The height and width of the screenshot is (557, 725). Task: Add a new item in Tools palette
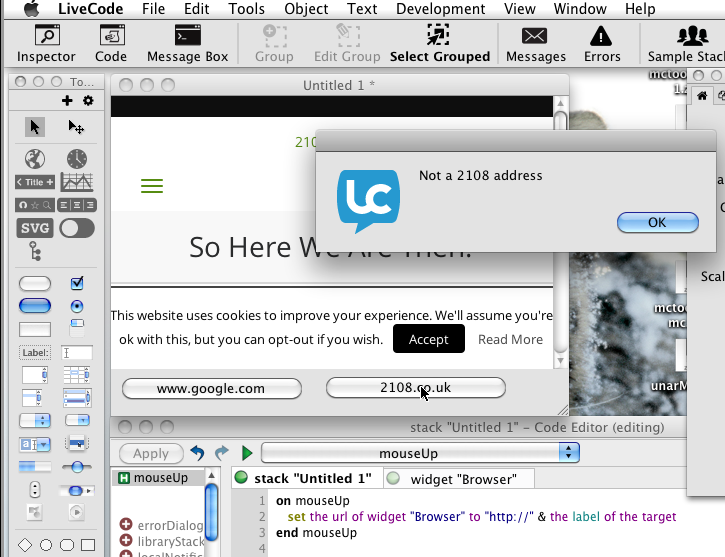click(67, 100)
